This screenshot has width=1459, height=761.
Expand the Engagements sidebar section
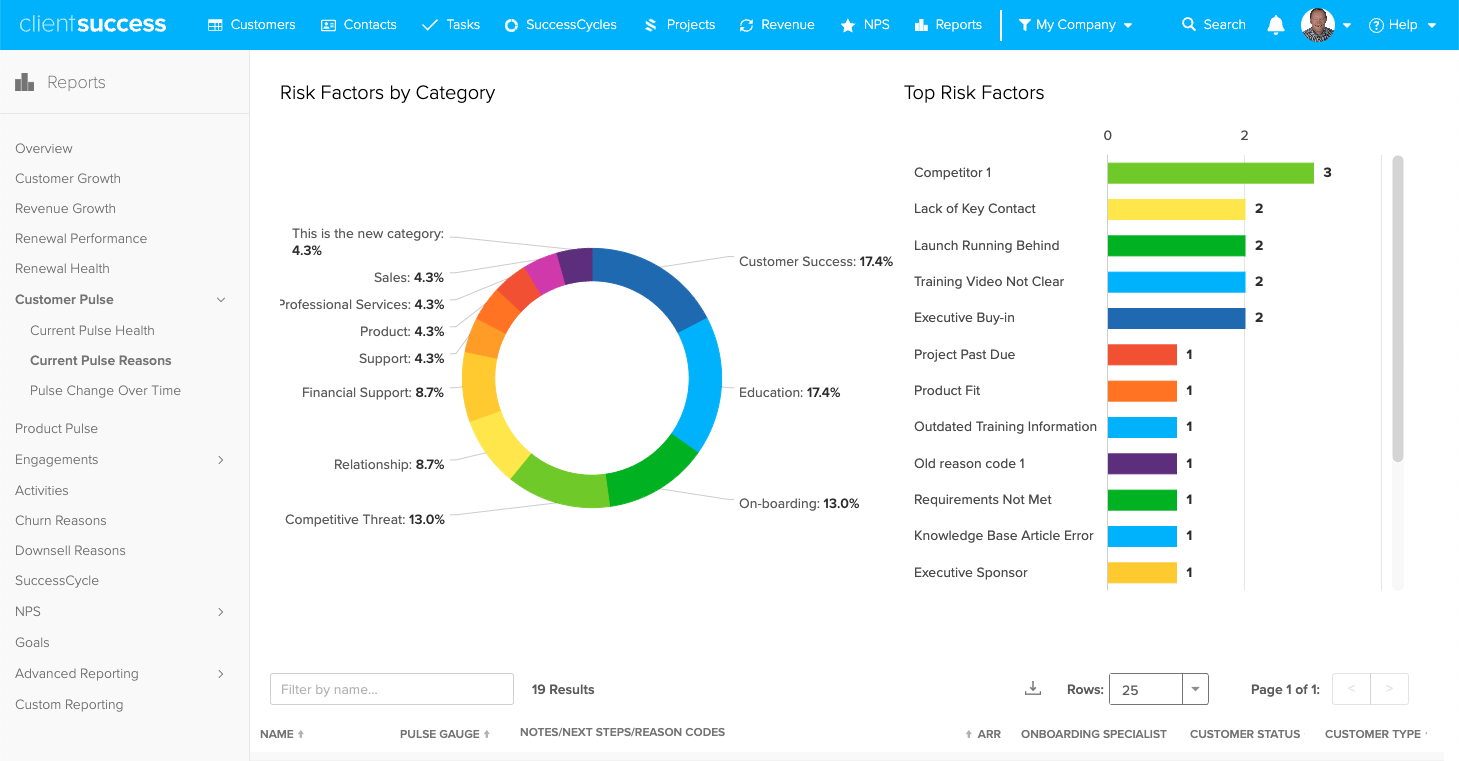[x=221, y=460]
